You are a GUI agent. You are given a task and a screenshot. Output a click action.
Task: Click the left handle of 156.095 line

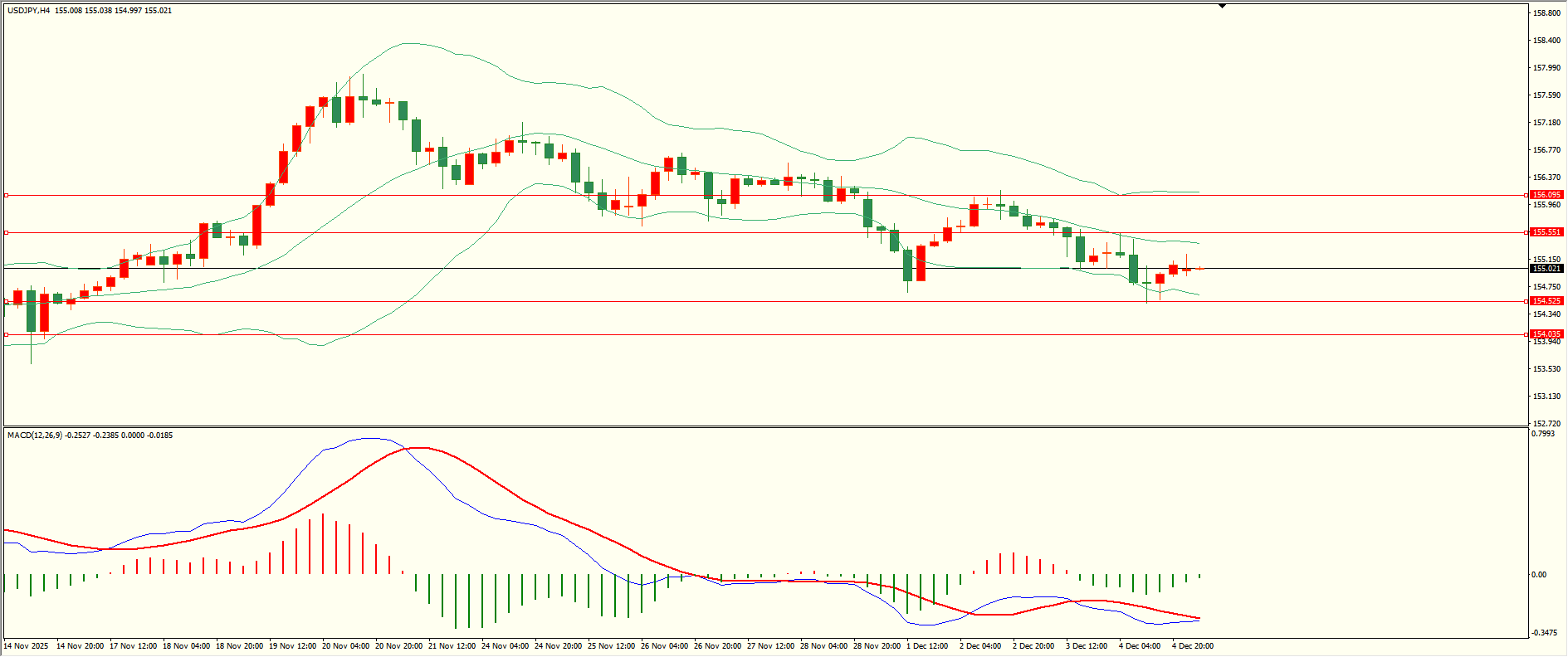[x=7, y=196]
